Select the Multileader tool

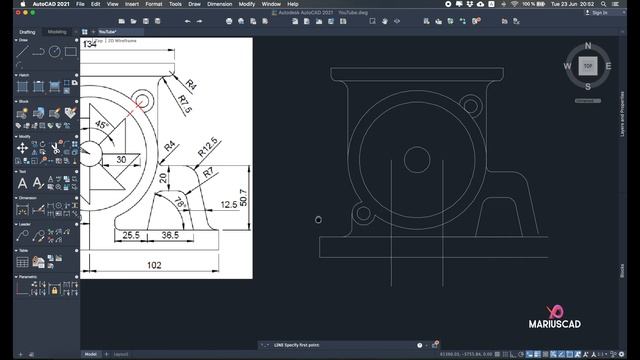[x=22, y=236]
